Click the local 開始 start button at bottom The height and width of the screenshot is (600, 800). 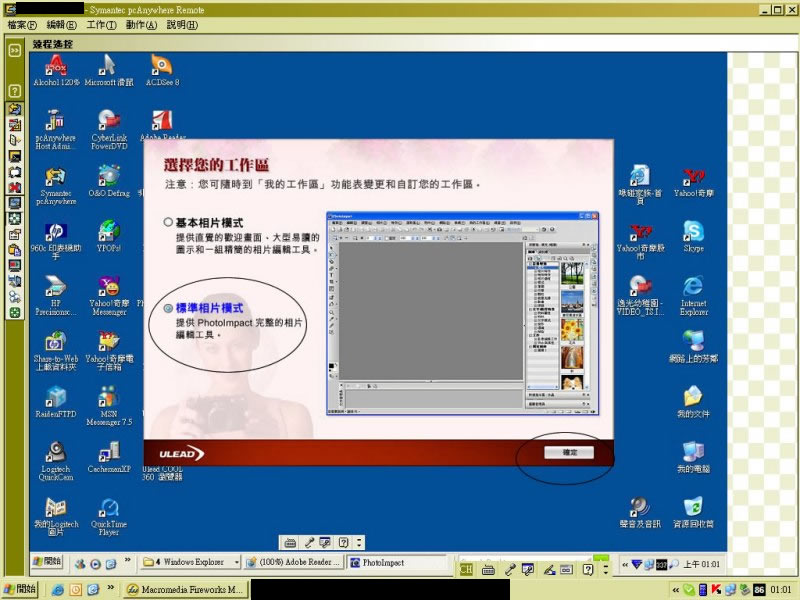[20, 589]
